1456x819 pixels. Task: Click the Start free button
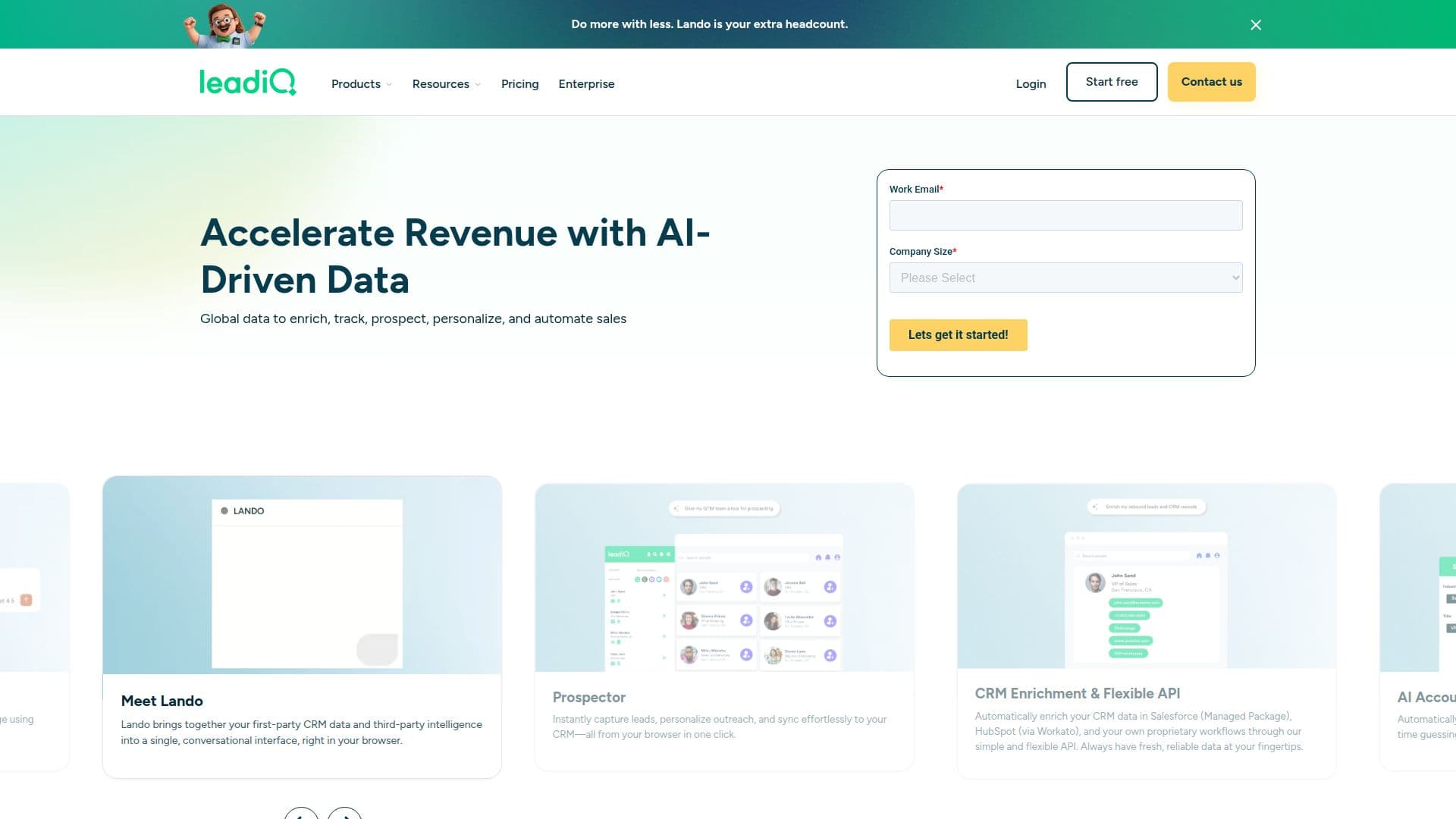point(1112,82)
